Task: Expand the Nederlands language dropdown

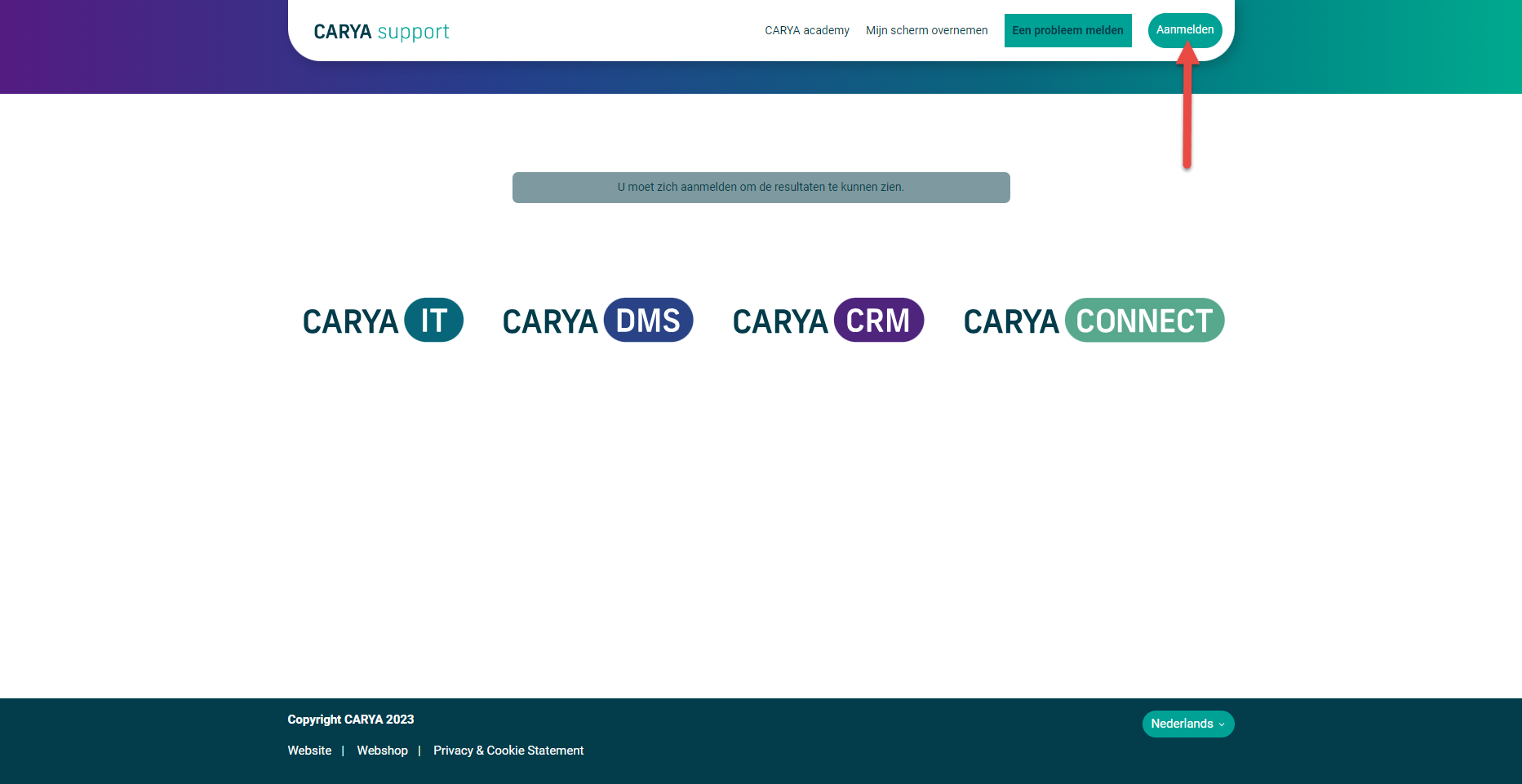Action: pyautogui.click(x=1187, y=724)
